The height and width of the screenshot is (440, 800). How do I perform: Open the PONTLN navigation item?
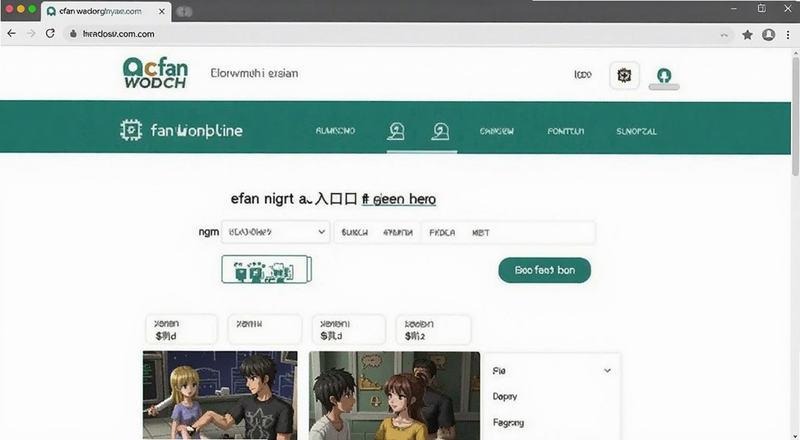click(565, 131)
